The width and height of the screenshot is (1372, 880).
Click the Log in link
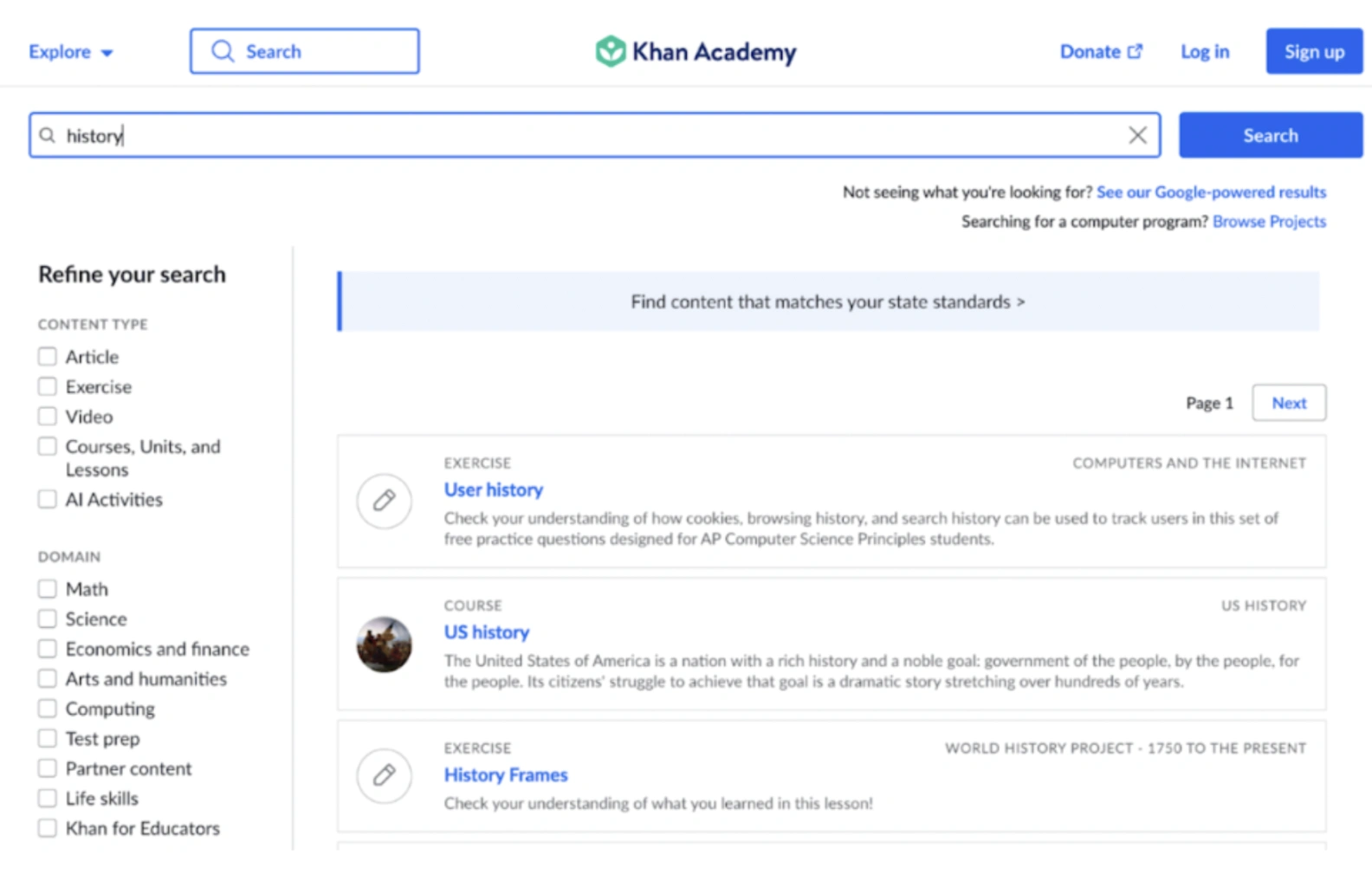click(1205, 51)
